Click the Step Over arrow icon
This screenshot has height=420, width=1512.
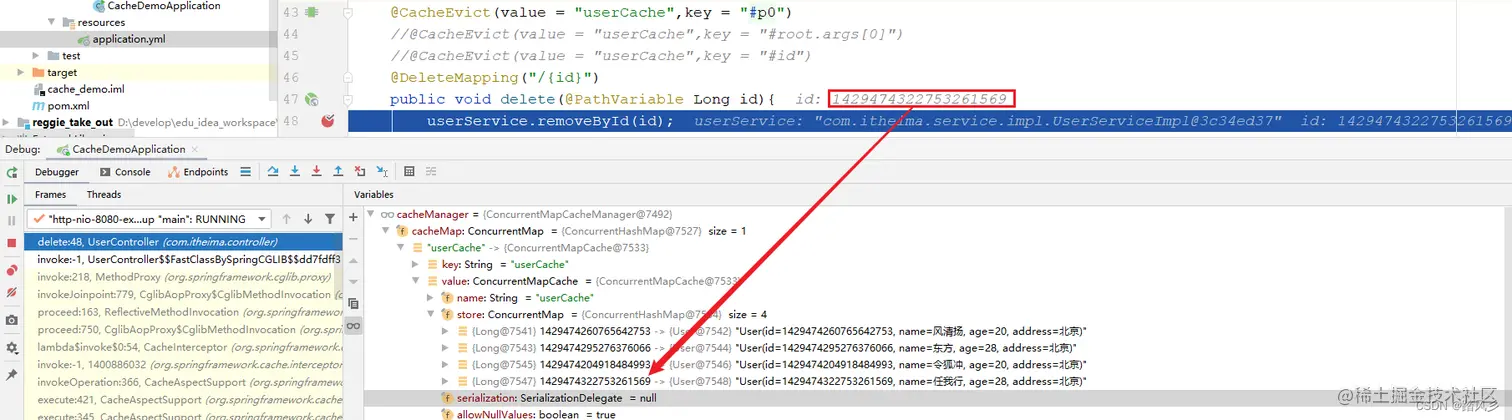[273, 172]
